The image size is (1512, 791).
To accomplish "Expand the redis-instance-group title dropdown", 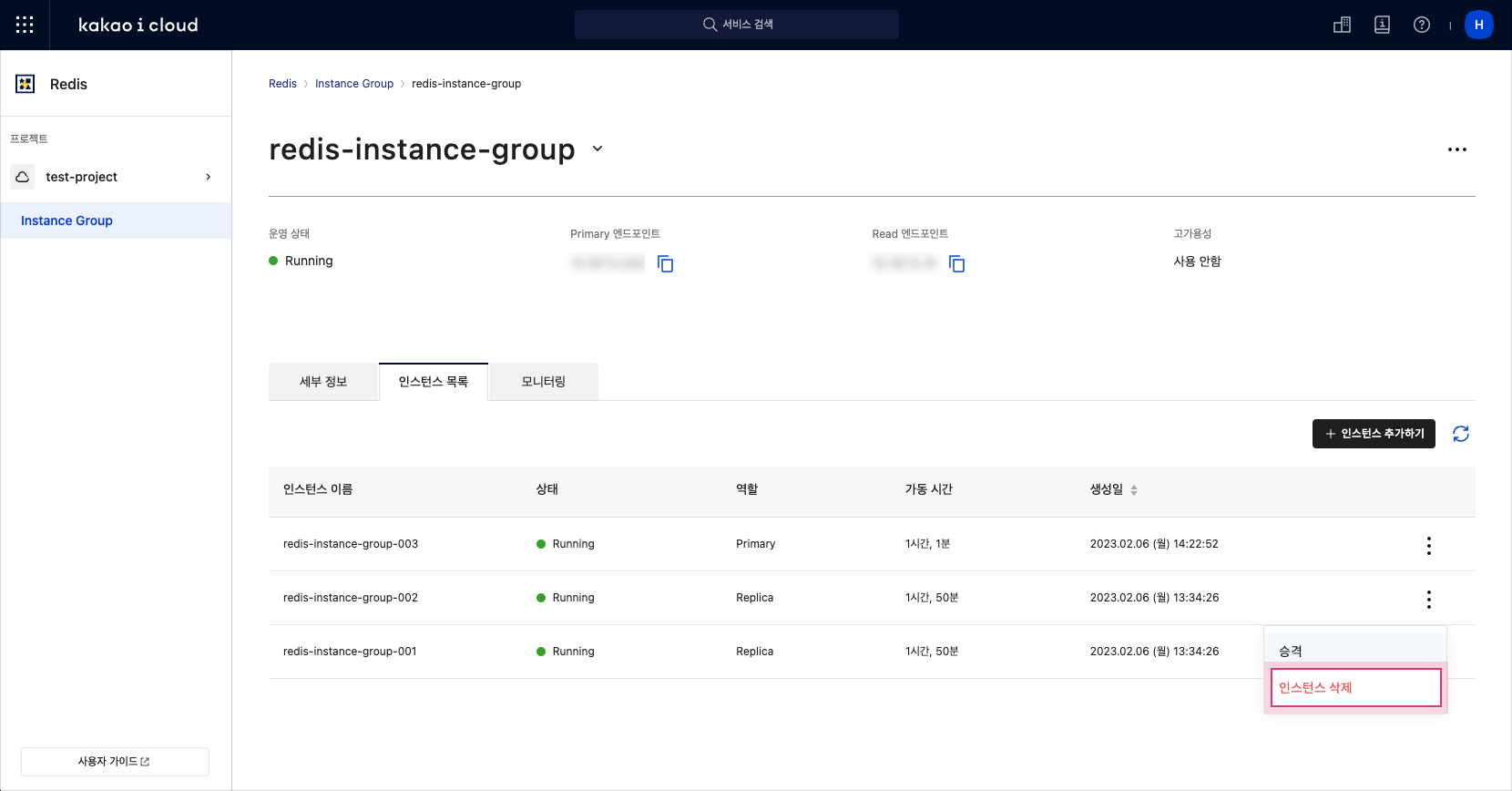I will click(x=598, y=149).
